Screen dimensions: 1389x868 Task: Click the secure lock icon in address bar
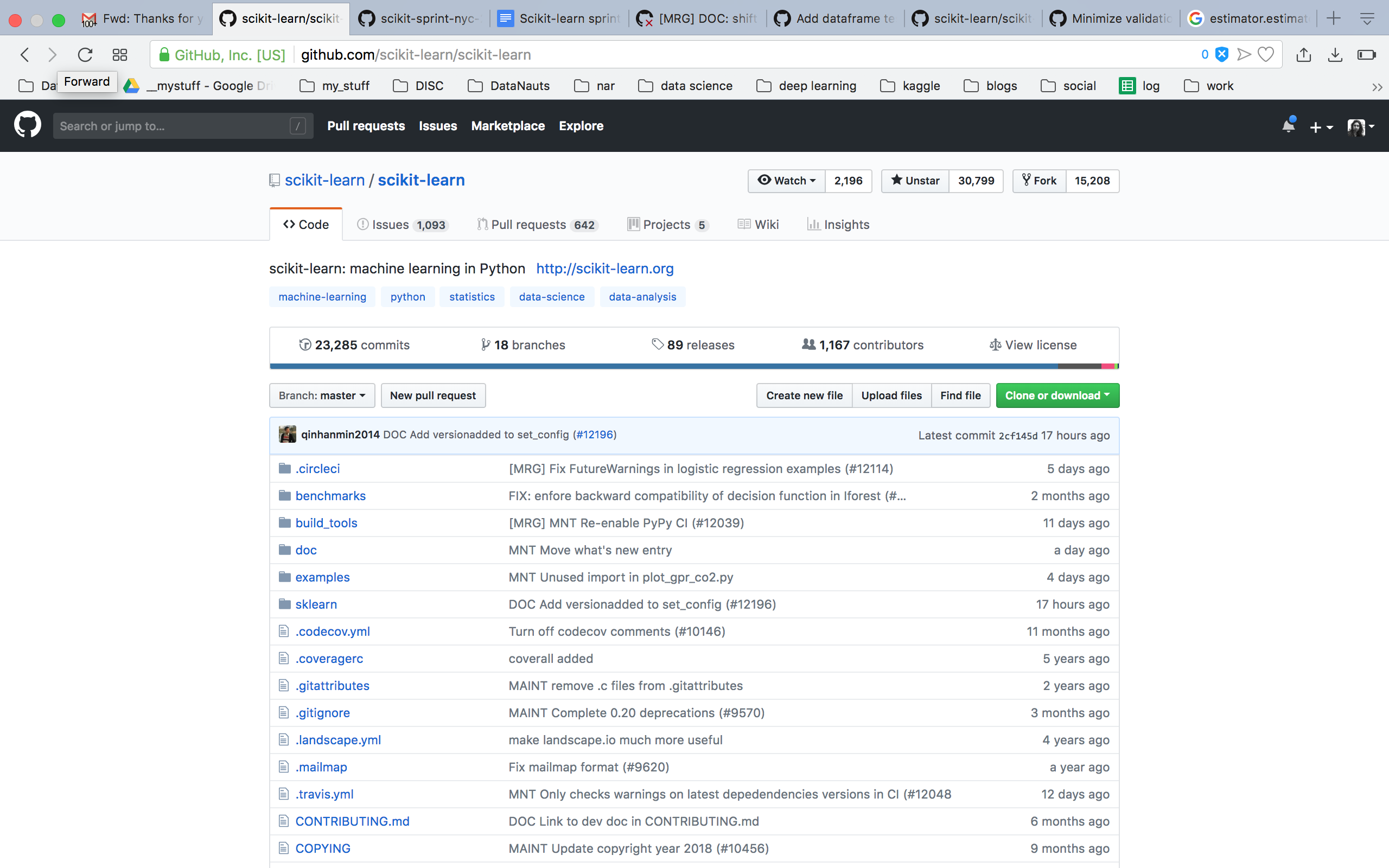pos(164,55)
